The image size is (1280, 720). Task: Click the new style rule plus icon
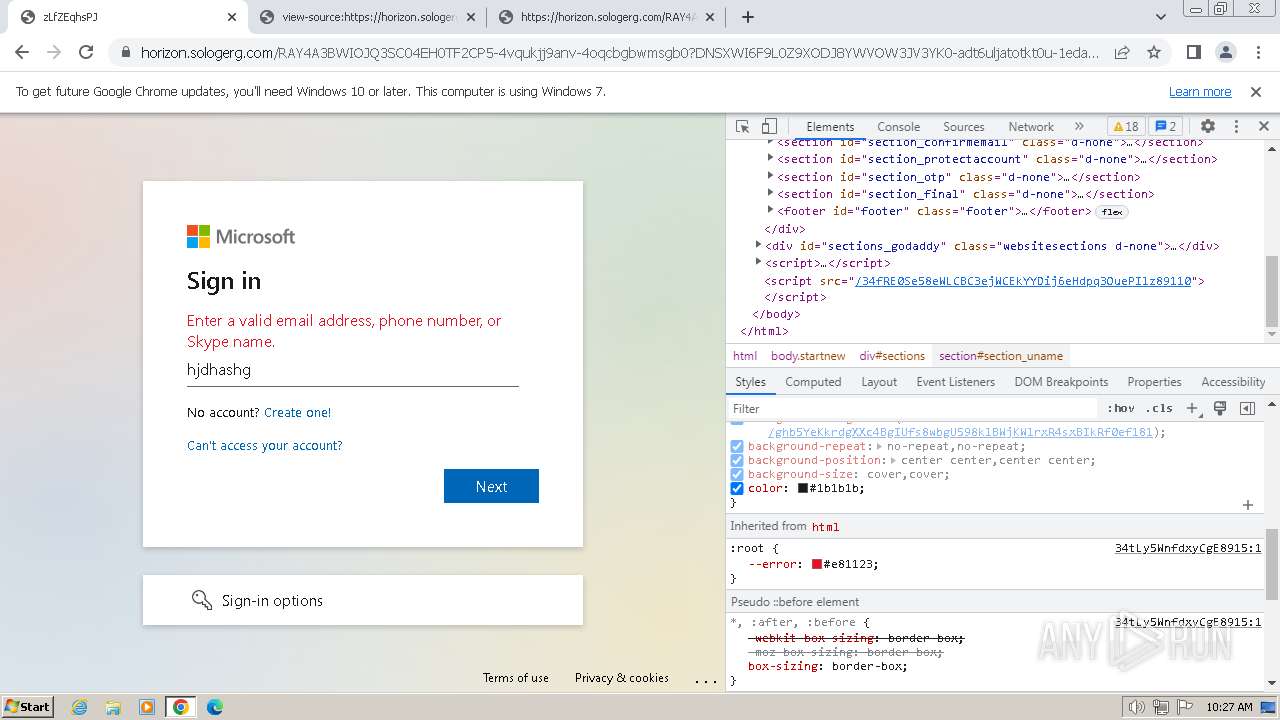point(1192,408)
